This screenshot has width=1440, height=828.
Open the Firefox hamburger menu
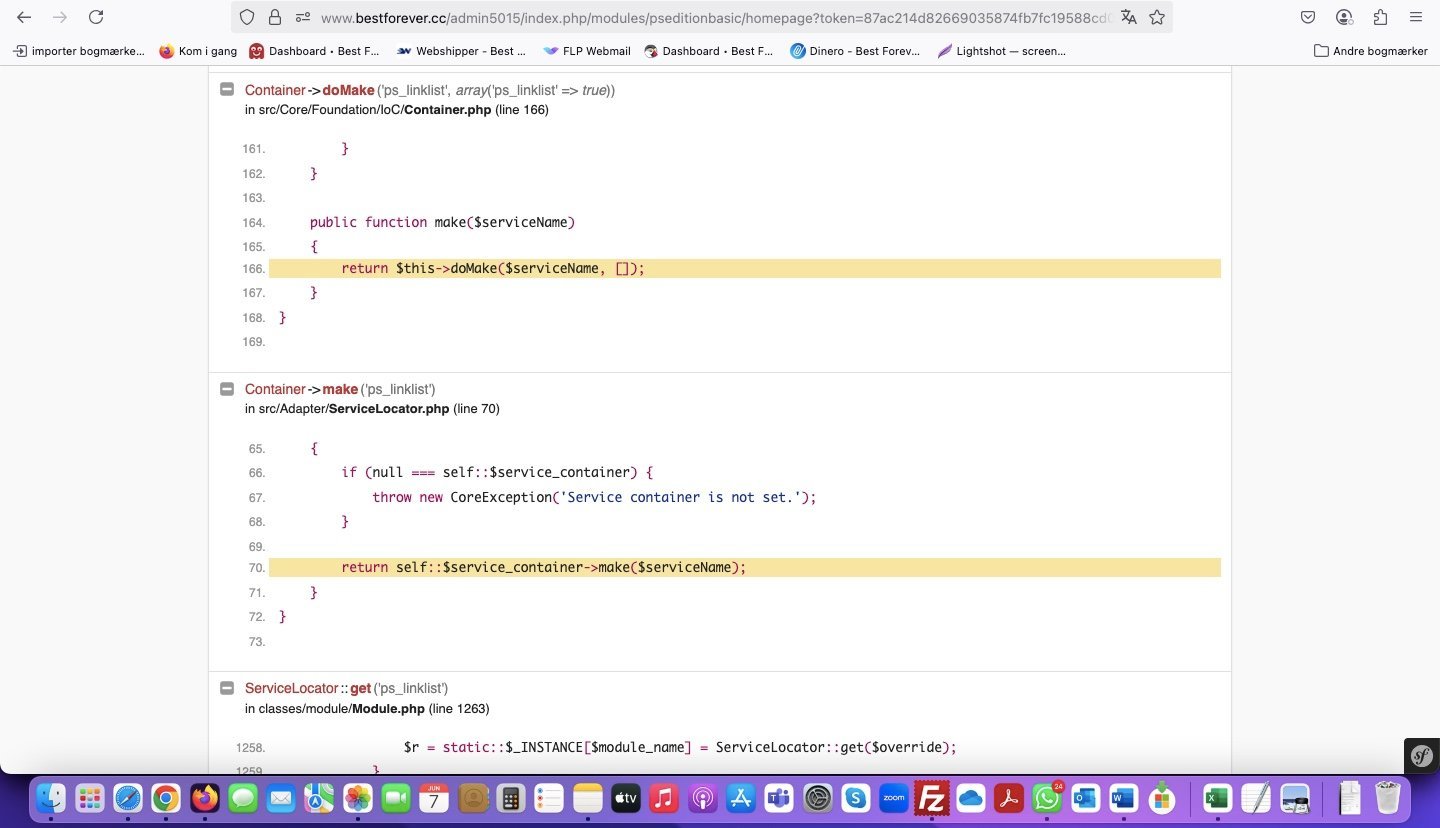tap(1415, 17)
